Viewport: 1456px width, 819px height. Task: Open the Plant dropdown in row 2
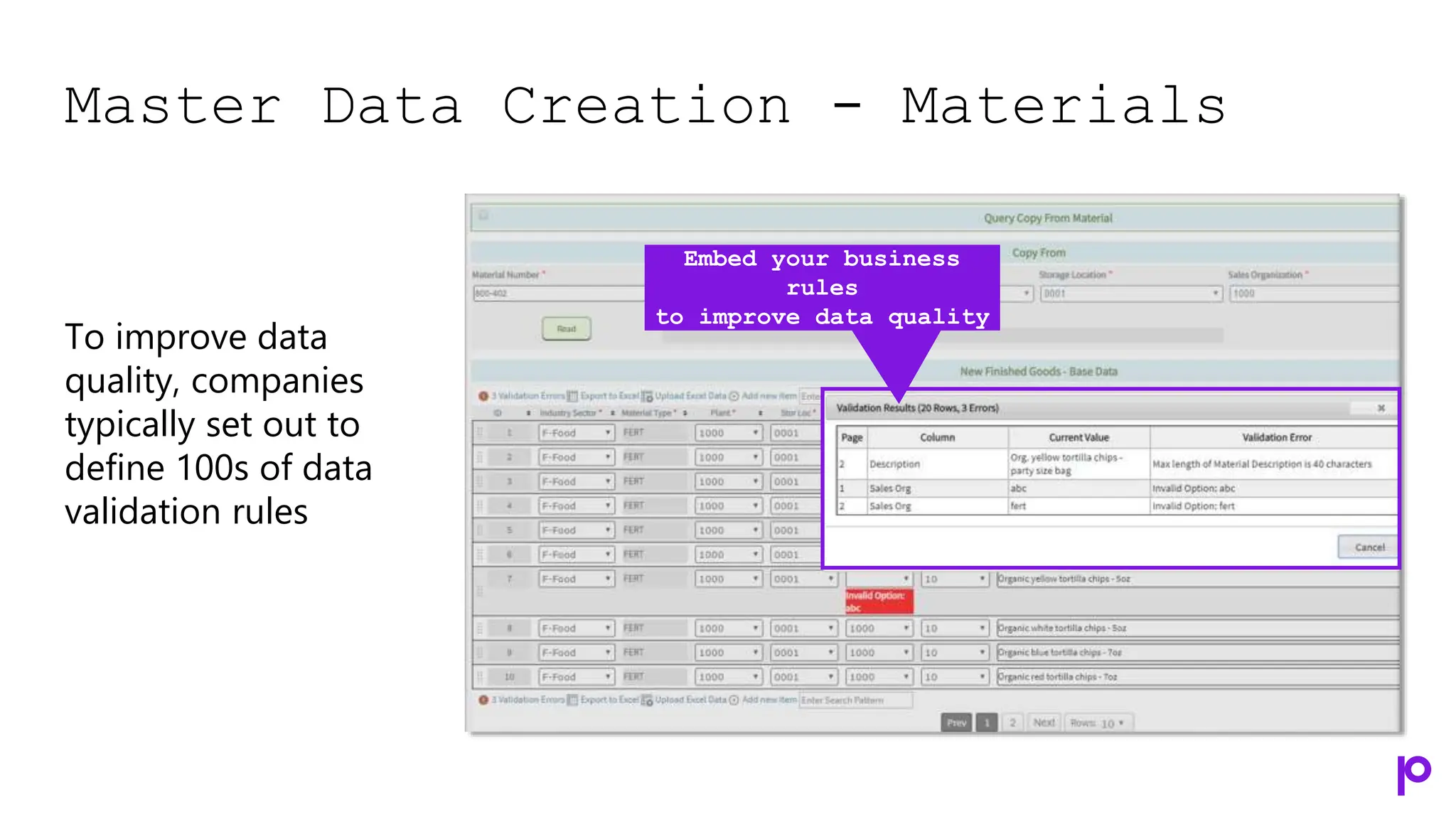729,457
